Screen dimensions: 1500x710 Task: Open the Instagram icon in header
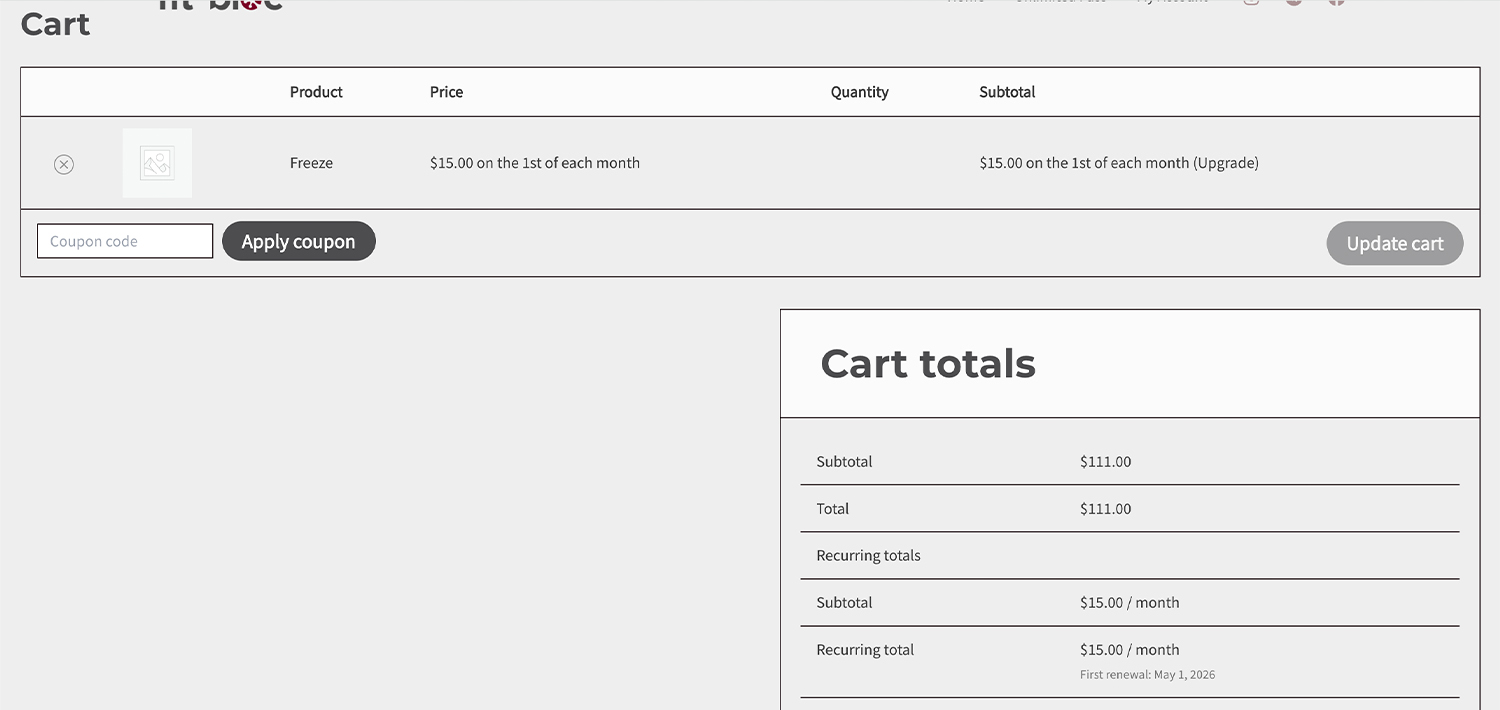(x=1251, y=2)
